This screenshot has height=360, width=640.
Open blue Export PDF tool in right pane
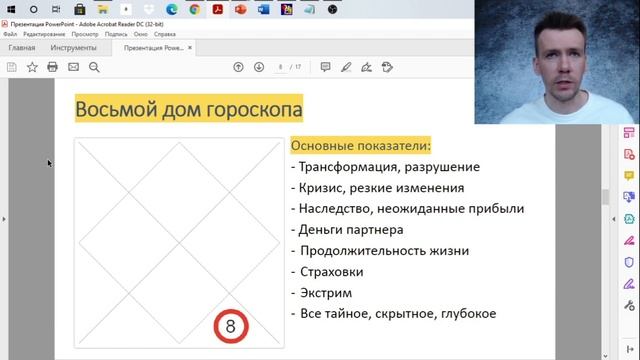click(x=629, y=197)
